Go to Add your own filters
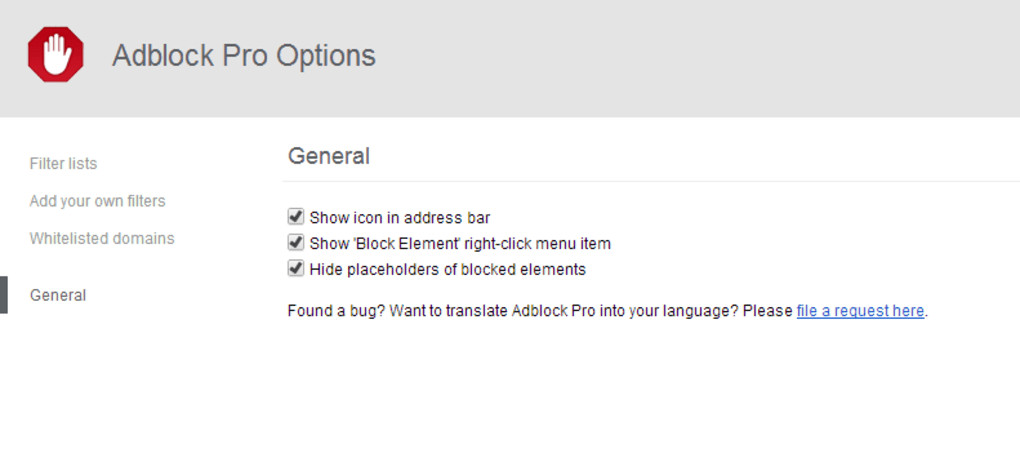Viewport: 1020px width, 453px height. pyautogui.click(x=97, y=201)
